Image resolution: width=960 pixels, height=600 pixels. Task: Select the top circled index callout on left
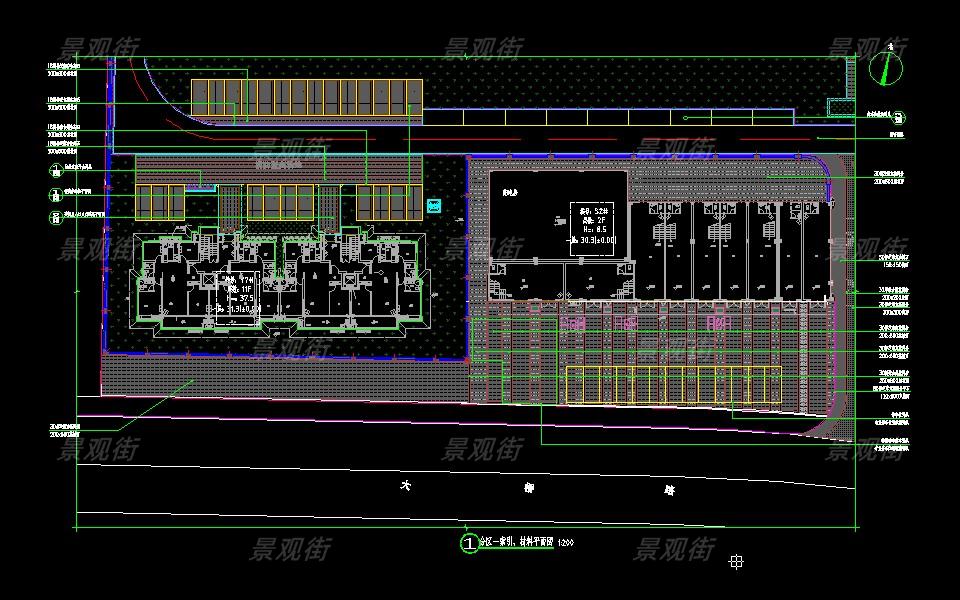54,169
